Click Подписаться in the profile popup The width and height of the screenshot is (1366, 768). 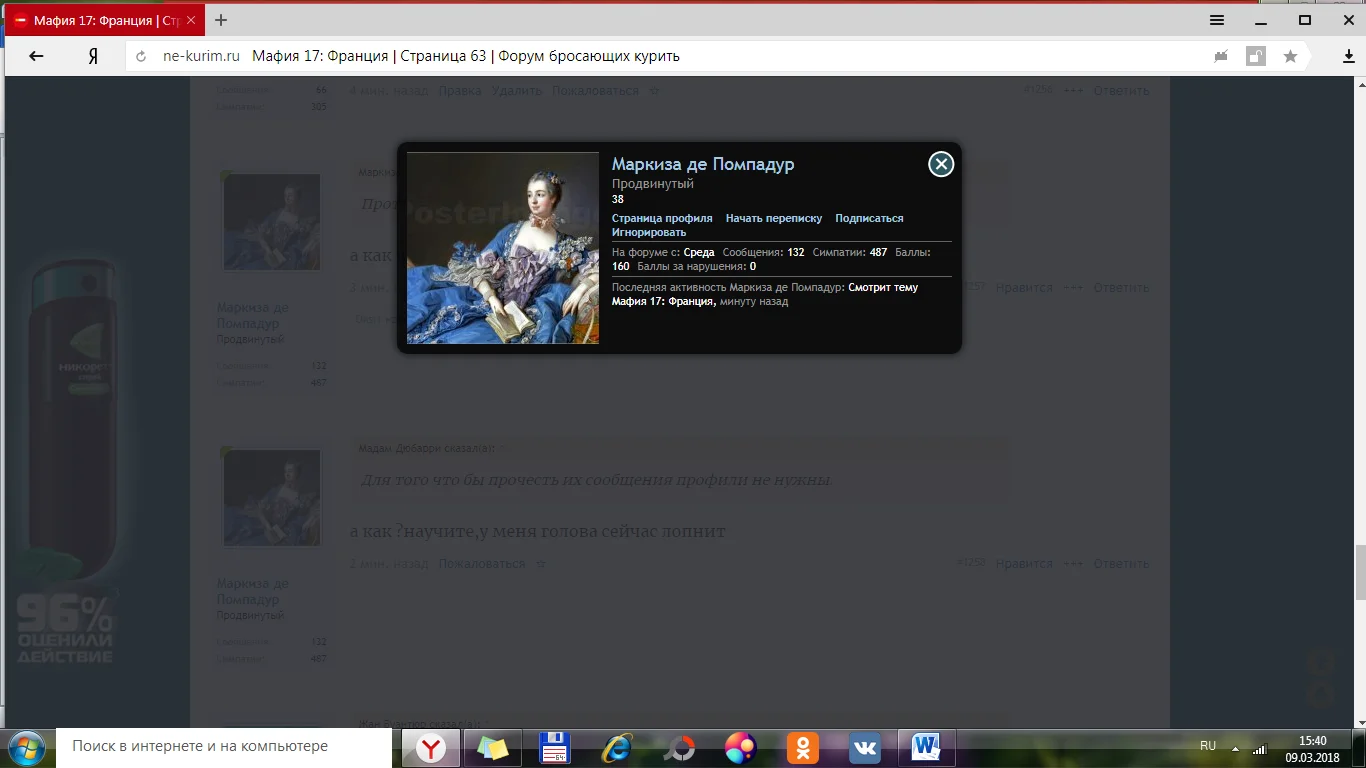click(x=869, y=218)
